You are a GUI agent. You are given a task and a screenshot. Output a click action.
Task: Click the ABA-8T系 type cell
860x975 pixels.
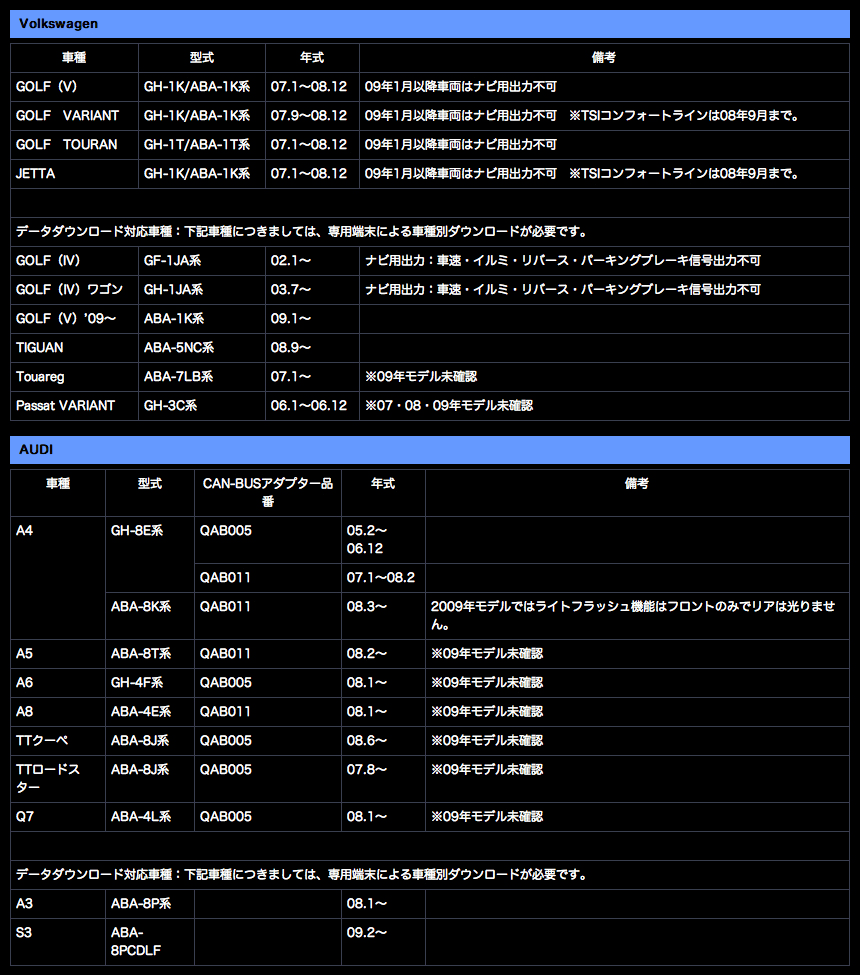pos(150,654)
